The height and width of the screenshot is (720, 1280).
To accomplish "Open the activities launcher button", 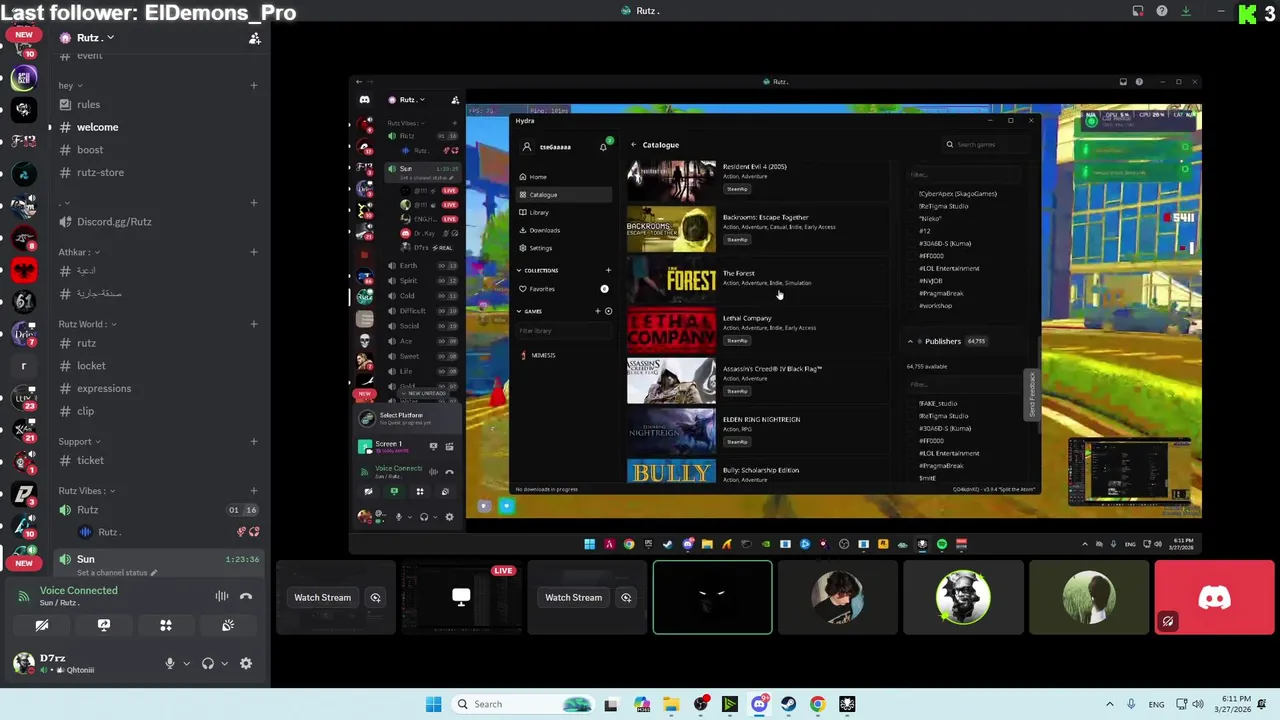I will click(x=166, y=626).
